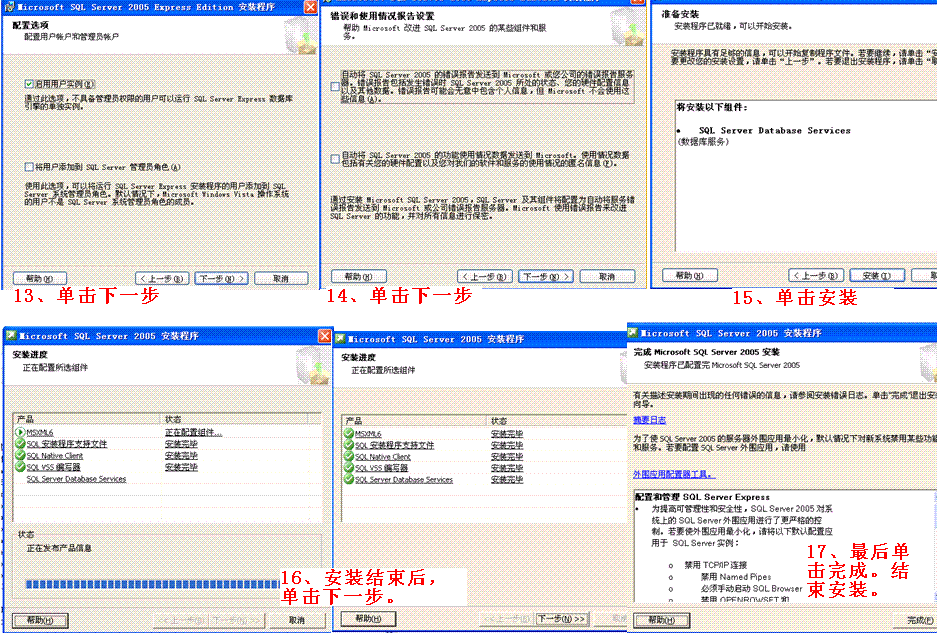Click the 安装 button in the 准备安装 dialog

click(x=877, y=275)
